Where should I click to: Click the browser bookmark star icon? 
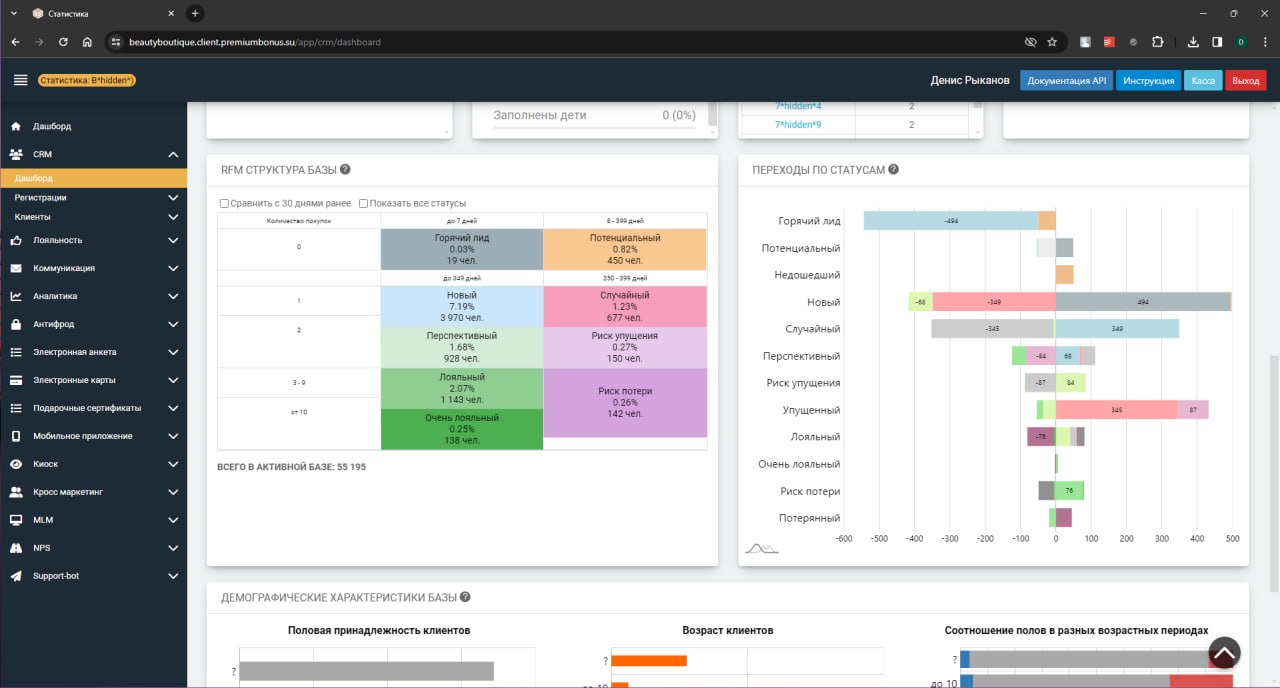[x=1052, y=42]
